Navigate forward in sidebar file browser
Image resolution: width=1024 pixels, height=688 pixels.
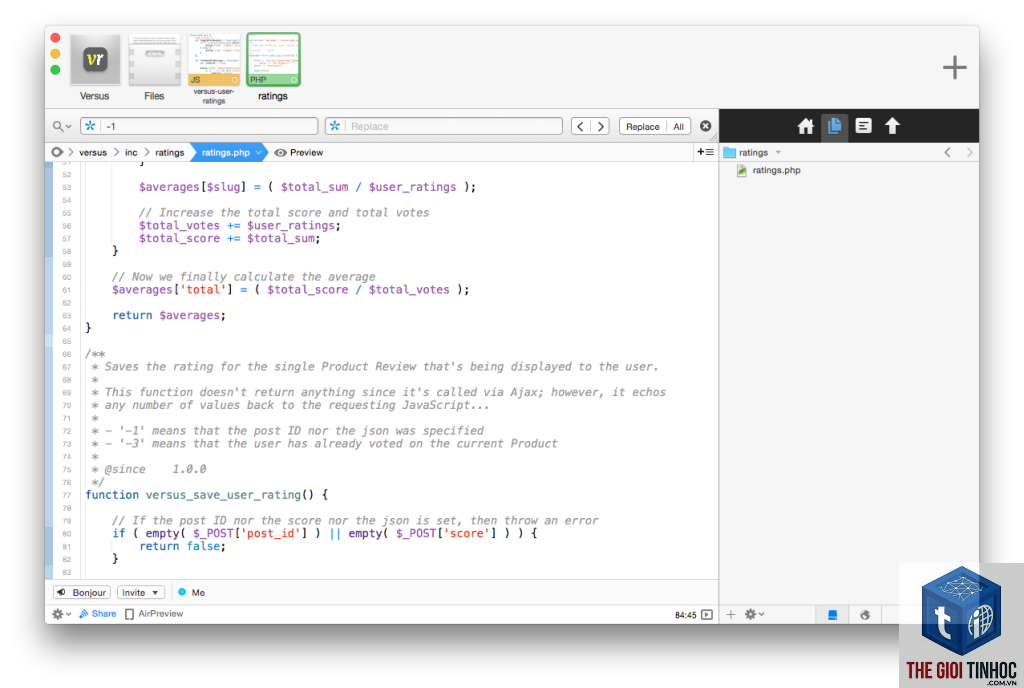[969, 152]
